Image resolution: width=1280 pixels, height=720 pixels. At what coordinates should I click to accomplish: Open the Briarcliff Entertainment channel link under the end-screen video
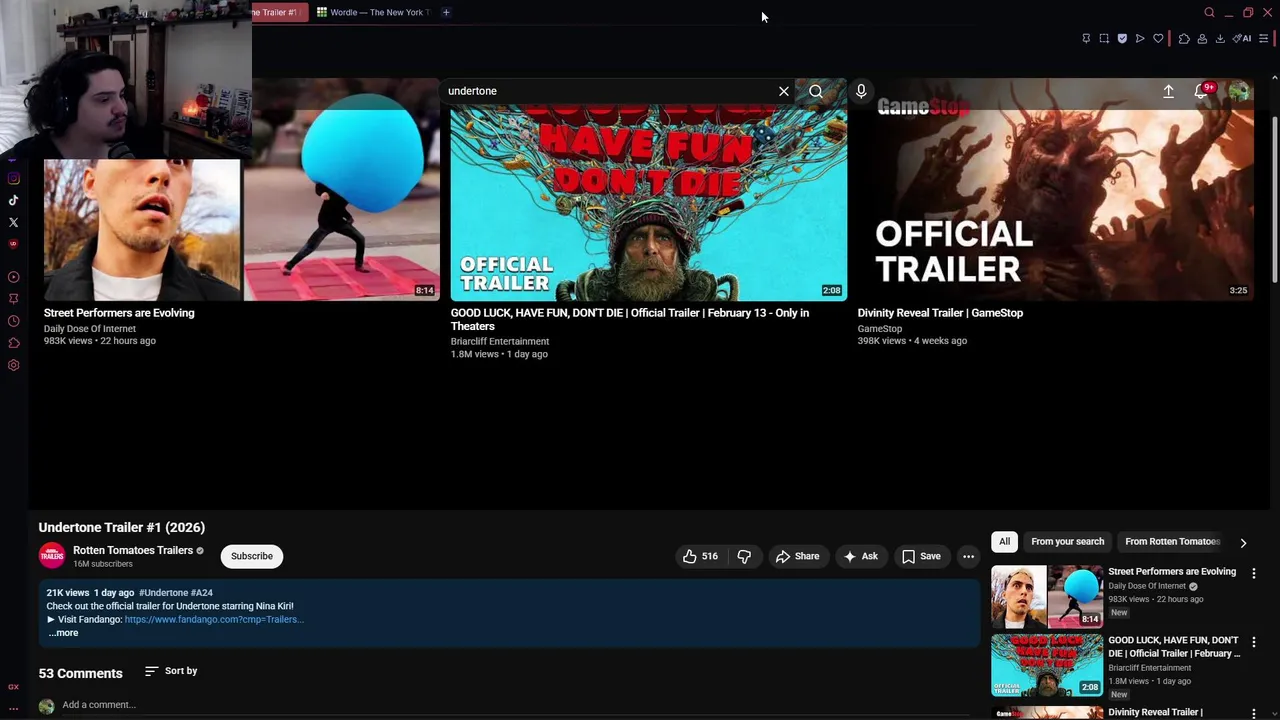click(500, 341)
